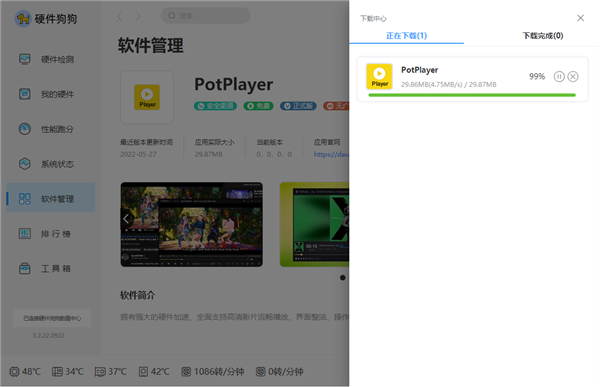600x387 pixels.
Task: Click the 硬件狗狗 dog logo
Action: click(x=23, y=18)
